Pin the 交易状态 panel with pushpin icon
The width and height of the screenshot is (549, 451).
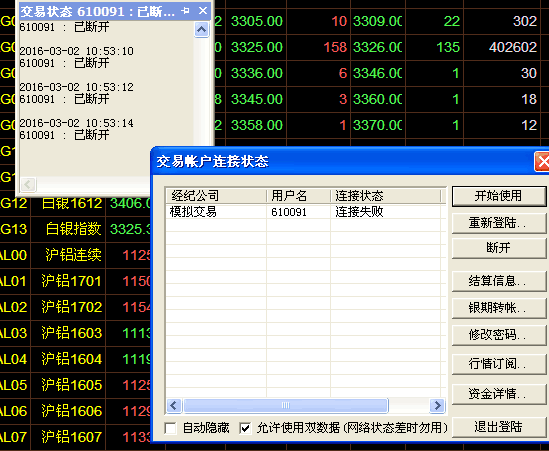point(186,11)
